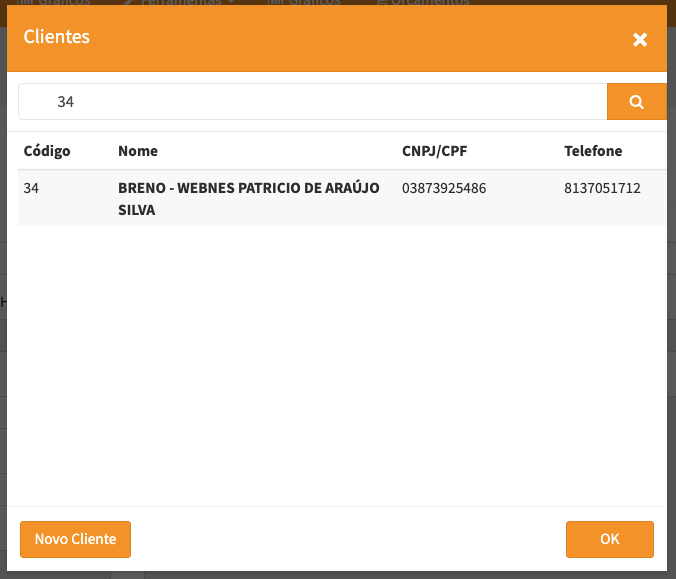Open Gráficos between Ferramentas and Orçamentos
Viewport: 676px width, 579px height.
306,3
